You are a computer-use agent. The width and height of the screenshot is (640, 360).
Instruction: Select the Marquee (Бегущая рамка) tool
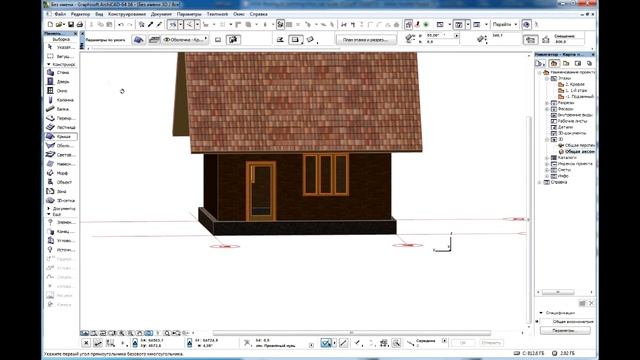click(60, 56)
